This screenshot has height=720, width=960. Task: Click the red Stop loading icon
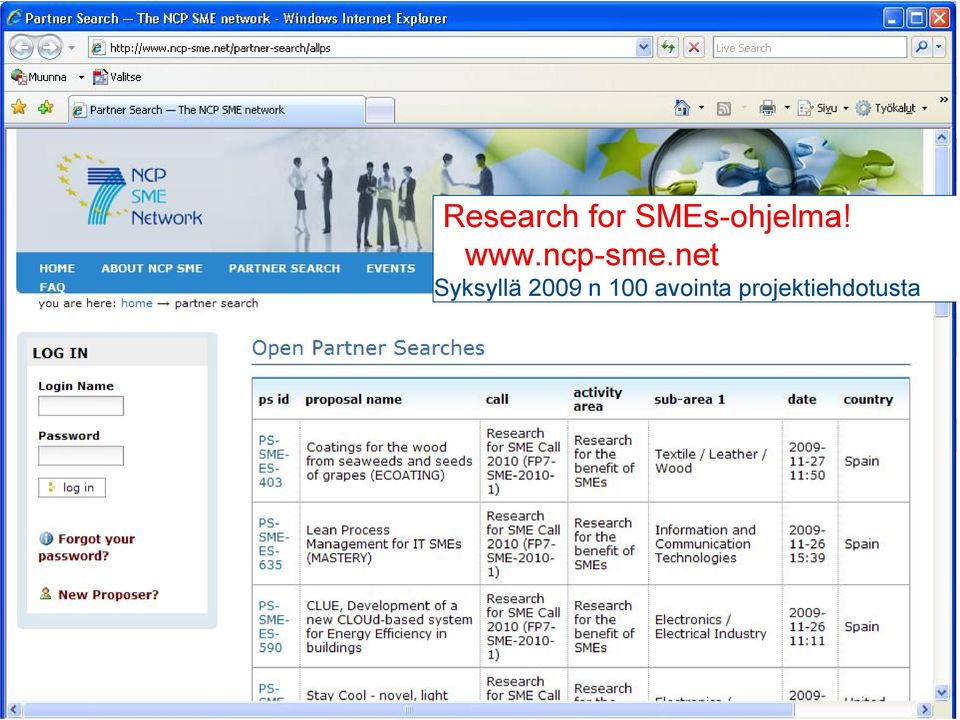pyautogui.click(x=694, y=48)
